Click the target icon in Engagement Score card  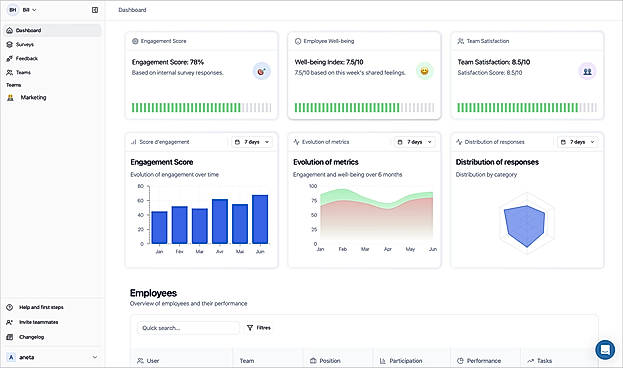(x=262, y=72)
